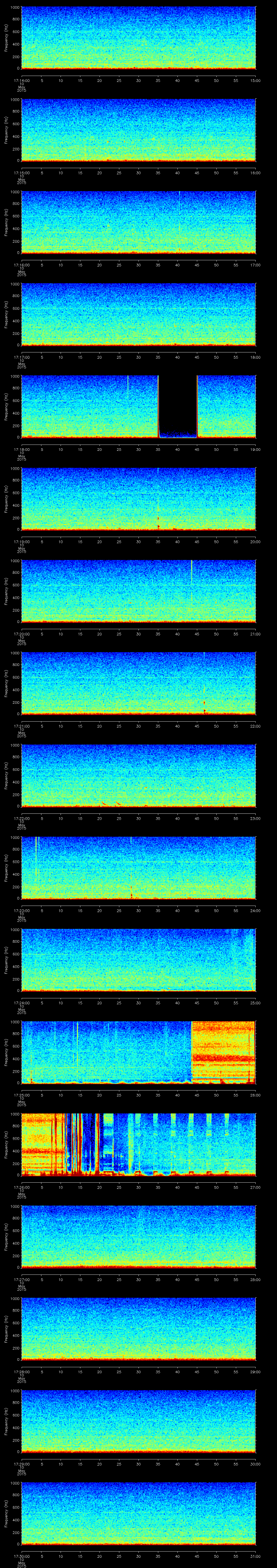Viewport: 277px width, 1568px height.
Task: Select the 17:15:00 time axis label
Action: pyautogui.click(x=21, y=173)
